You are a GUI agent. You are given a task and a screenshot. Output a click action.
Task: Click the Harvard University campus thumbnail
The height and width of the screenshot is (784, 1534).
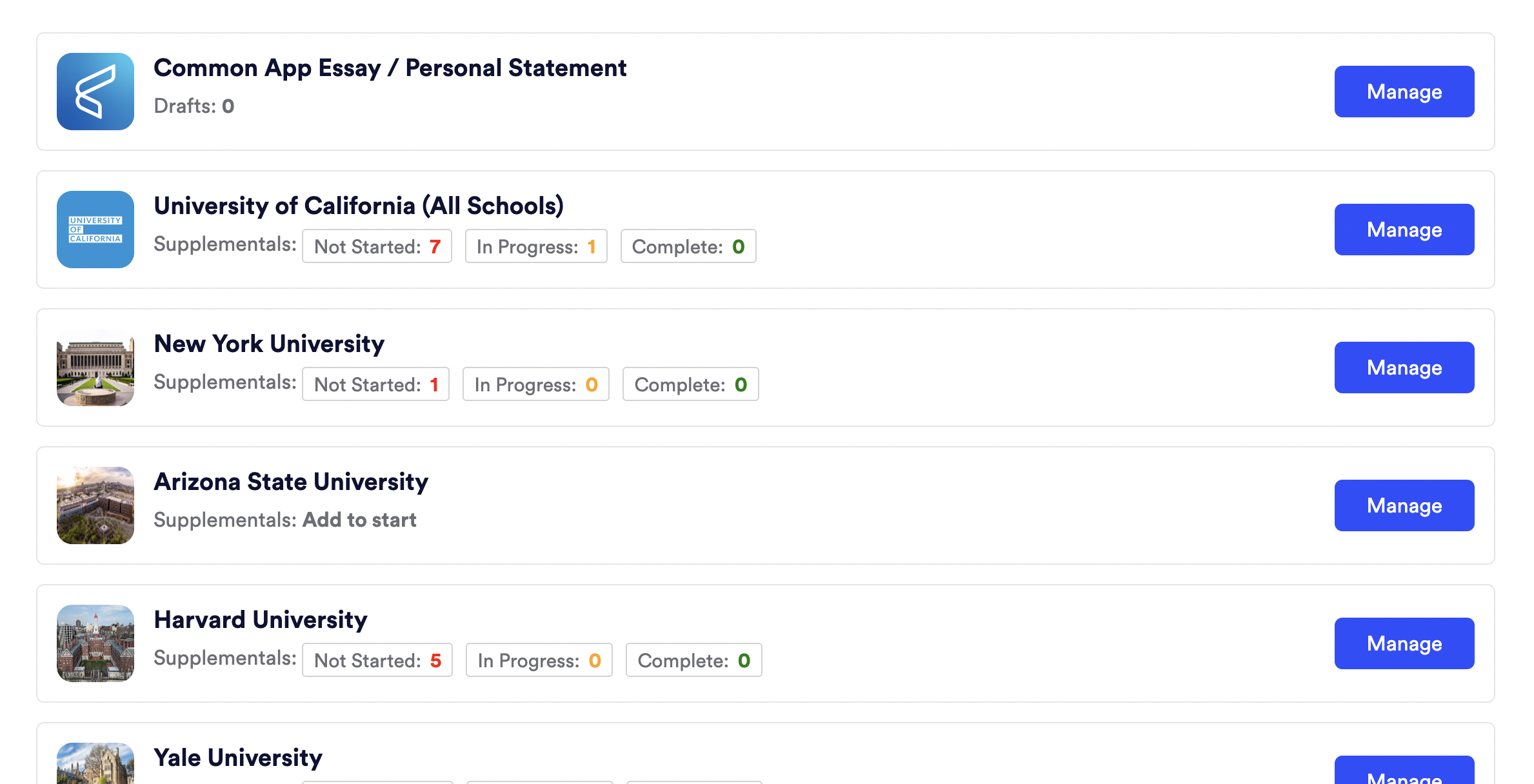tap(95, 643)
